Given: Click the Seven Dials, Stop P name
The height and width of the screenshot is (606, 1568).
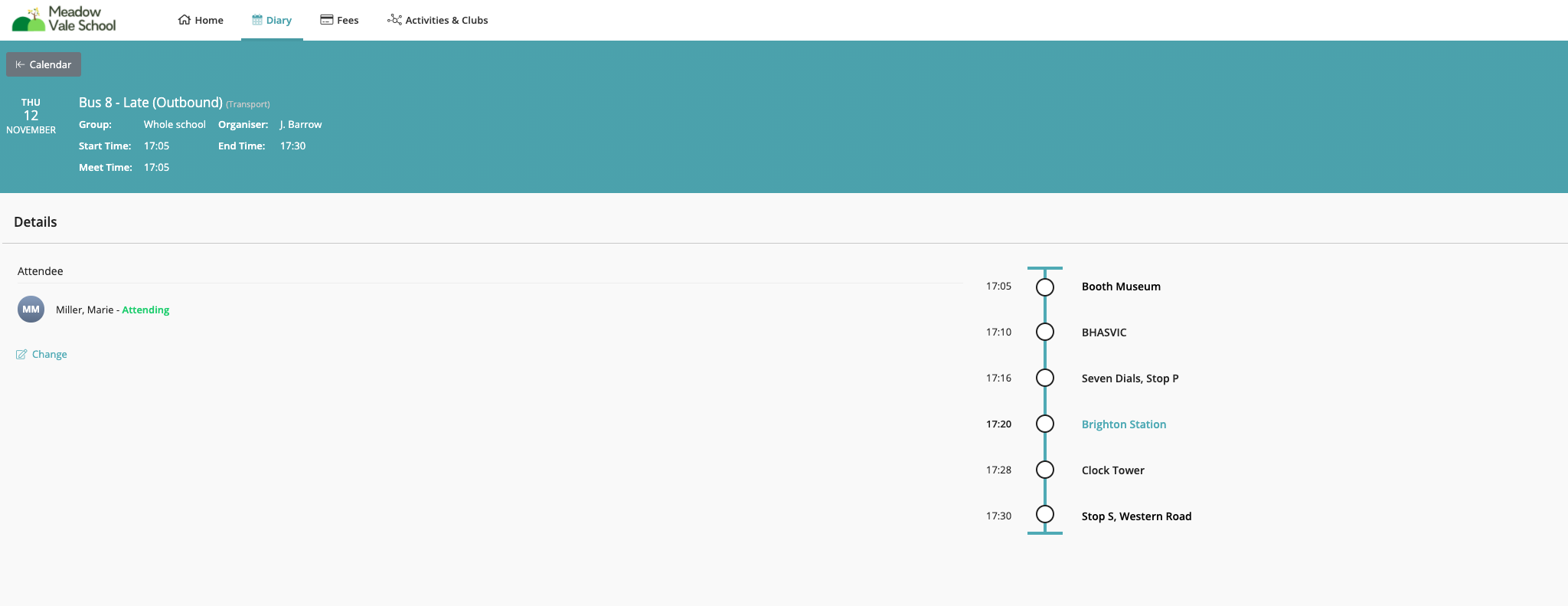Looking at the screenshot, I should tap(1130, 378).
